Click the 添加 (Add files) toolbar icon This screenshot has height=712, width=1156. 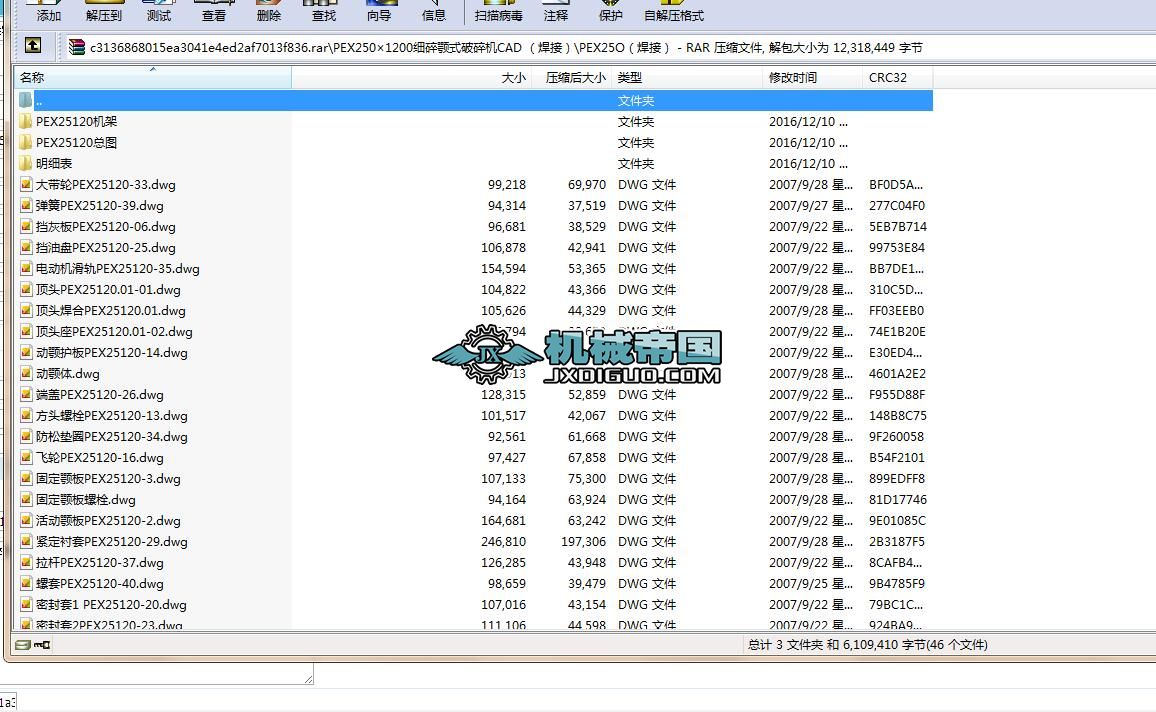[48, 12]
